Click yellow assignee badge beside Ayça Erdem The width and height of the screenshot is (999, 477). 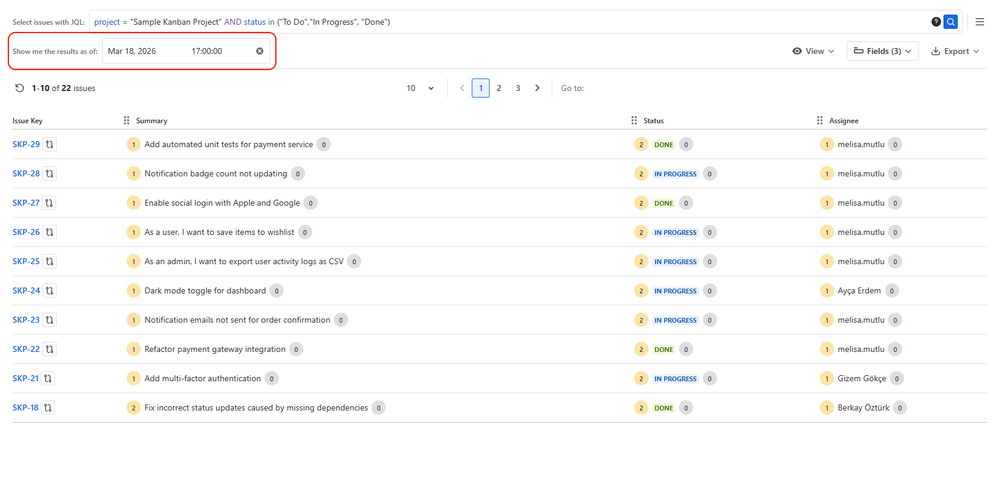pos(826,290)
